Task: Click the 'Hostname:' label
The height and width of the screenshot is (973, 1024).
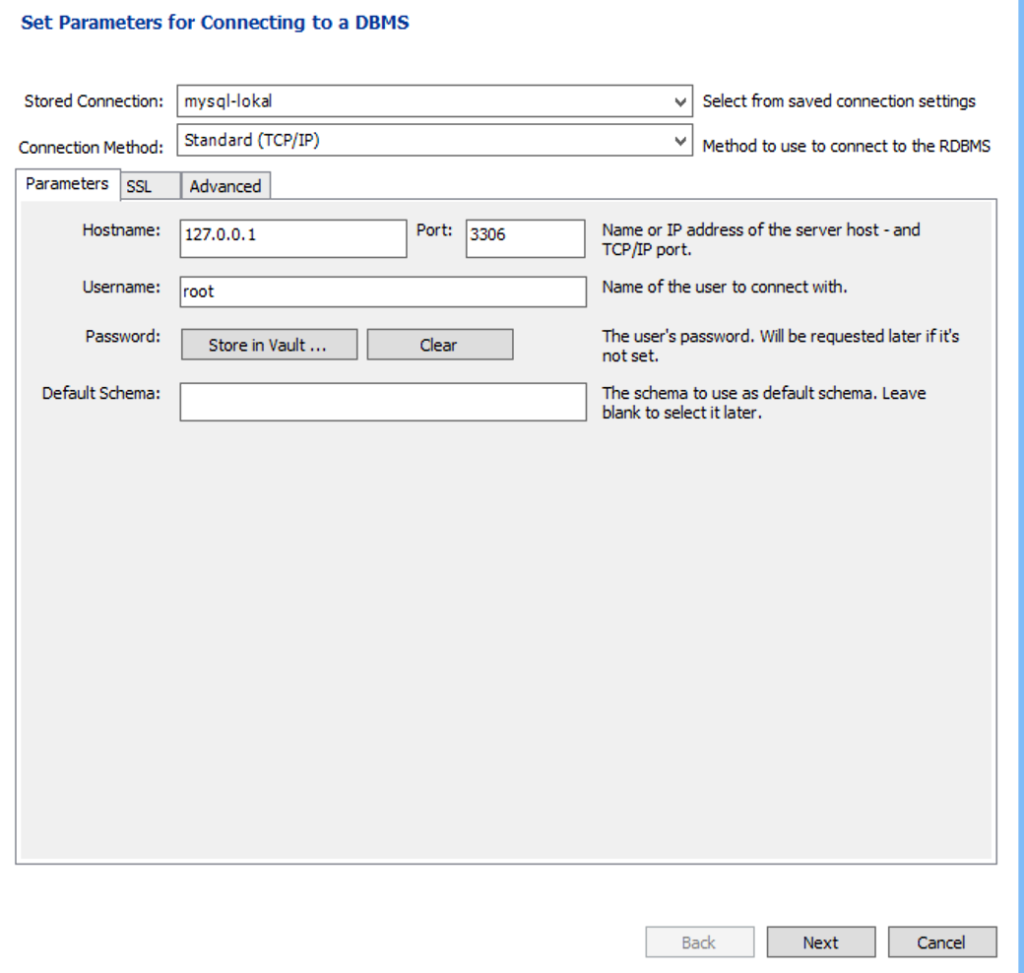Action: (x=121, y=230)
